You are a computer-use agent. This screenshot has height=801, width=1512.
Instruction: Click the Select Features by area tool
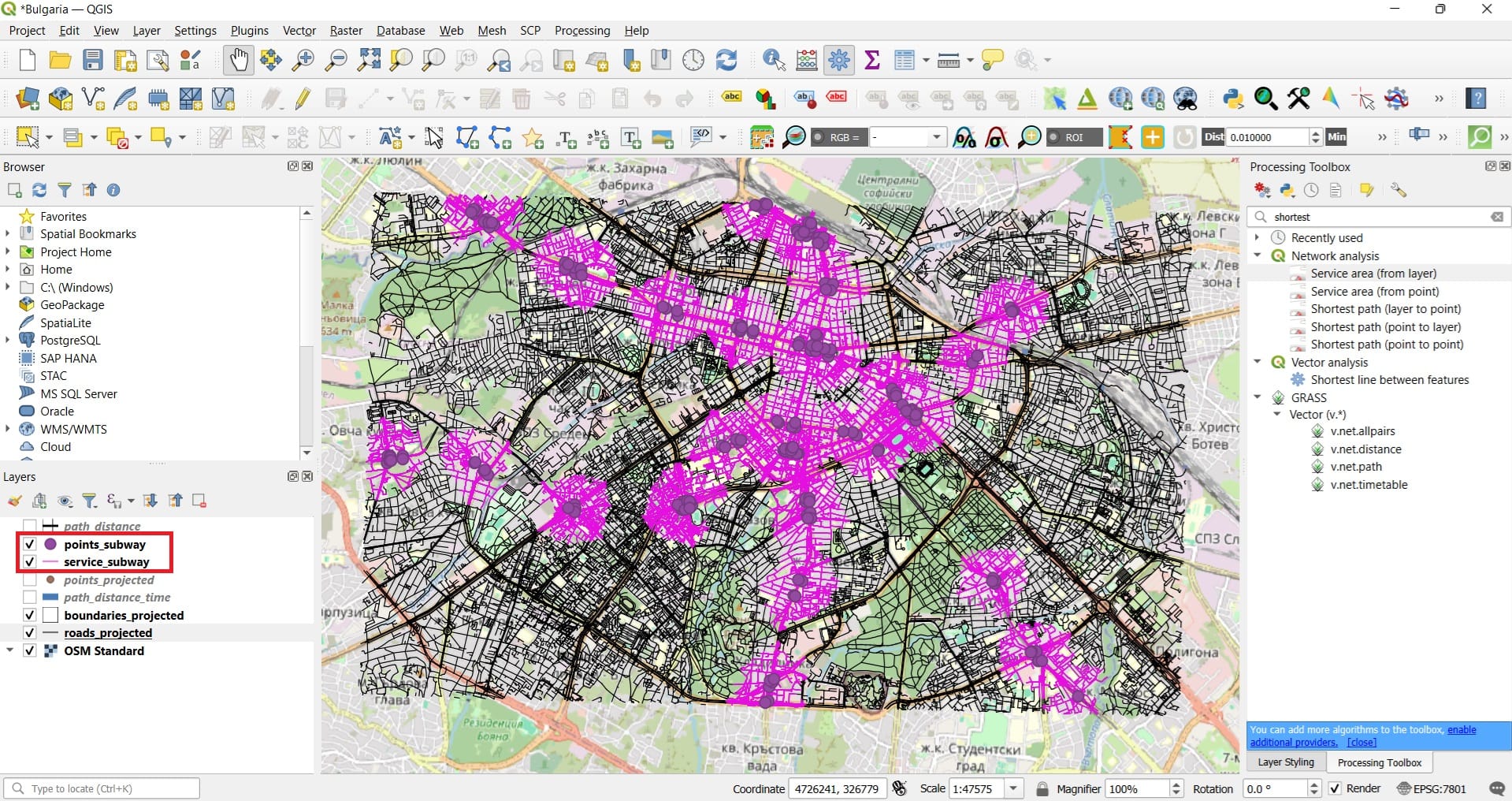[x=28, y=137]
